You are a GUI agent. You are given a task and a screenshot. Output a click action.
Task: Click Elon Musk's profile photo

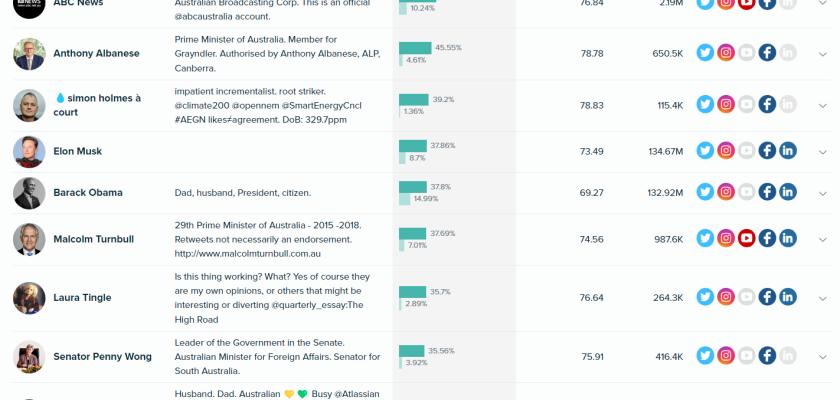29,151
